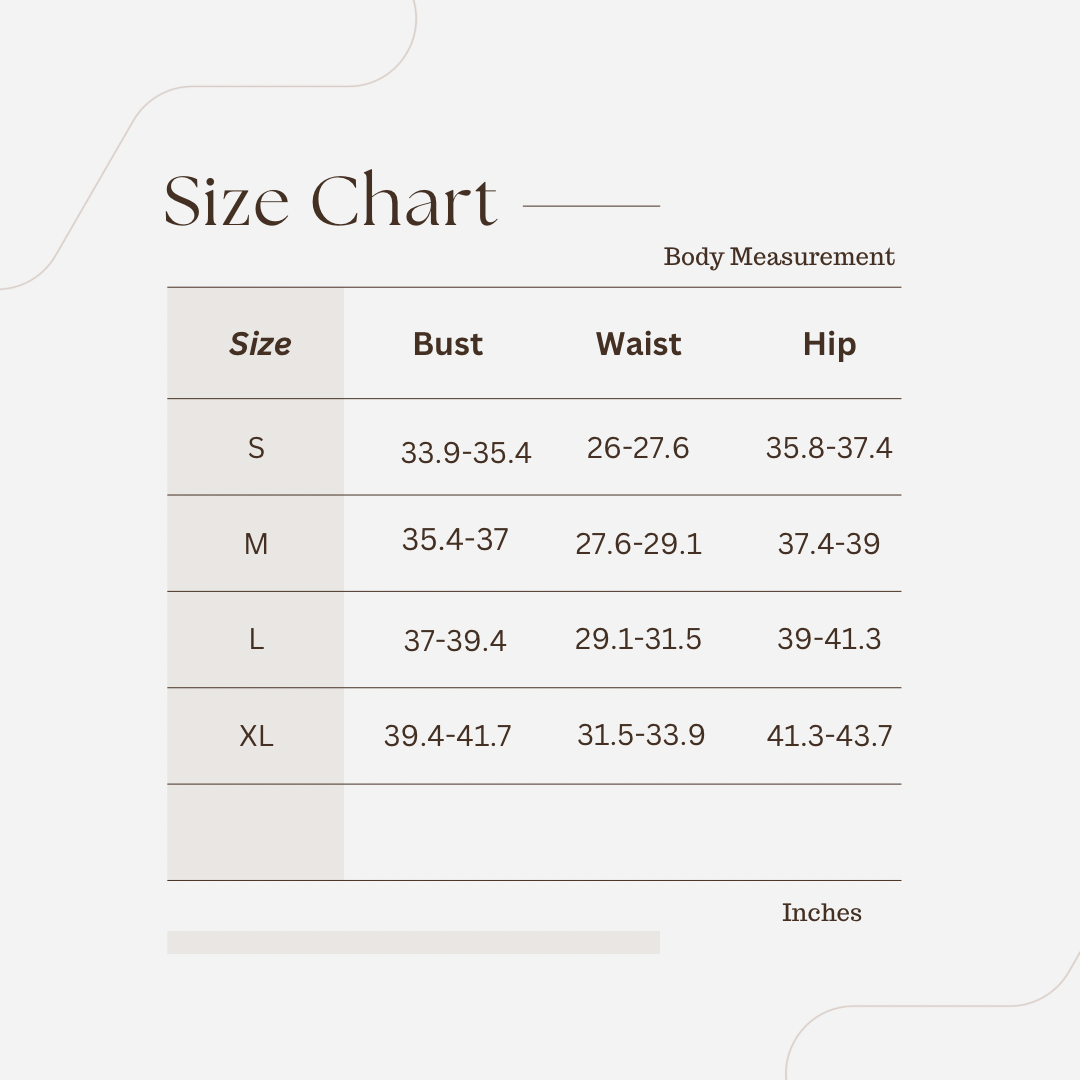Select the S size row label
The height and width of the screenshot is (1080, 1080).
(256, 448)
